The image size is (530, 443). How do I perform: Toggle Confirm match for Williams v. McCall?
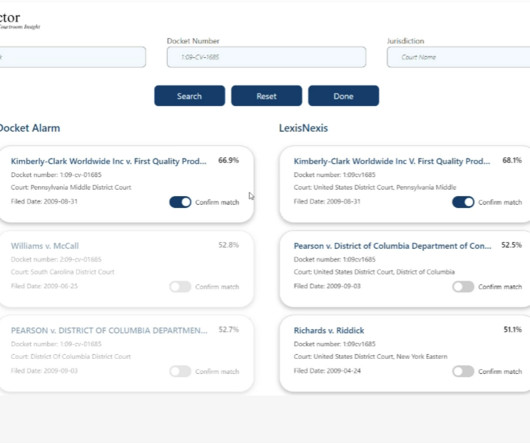click(x=180, y=287)
